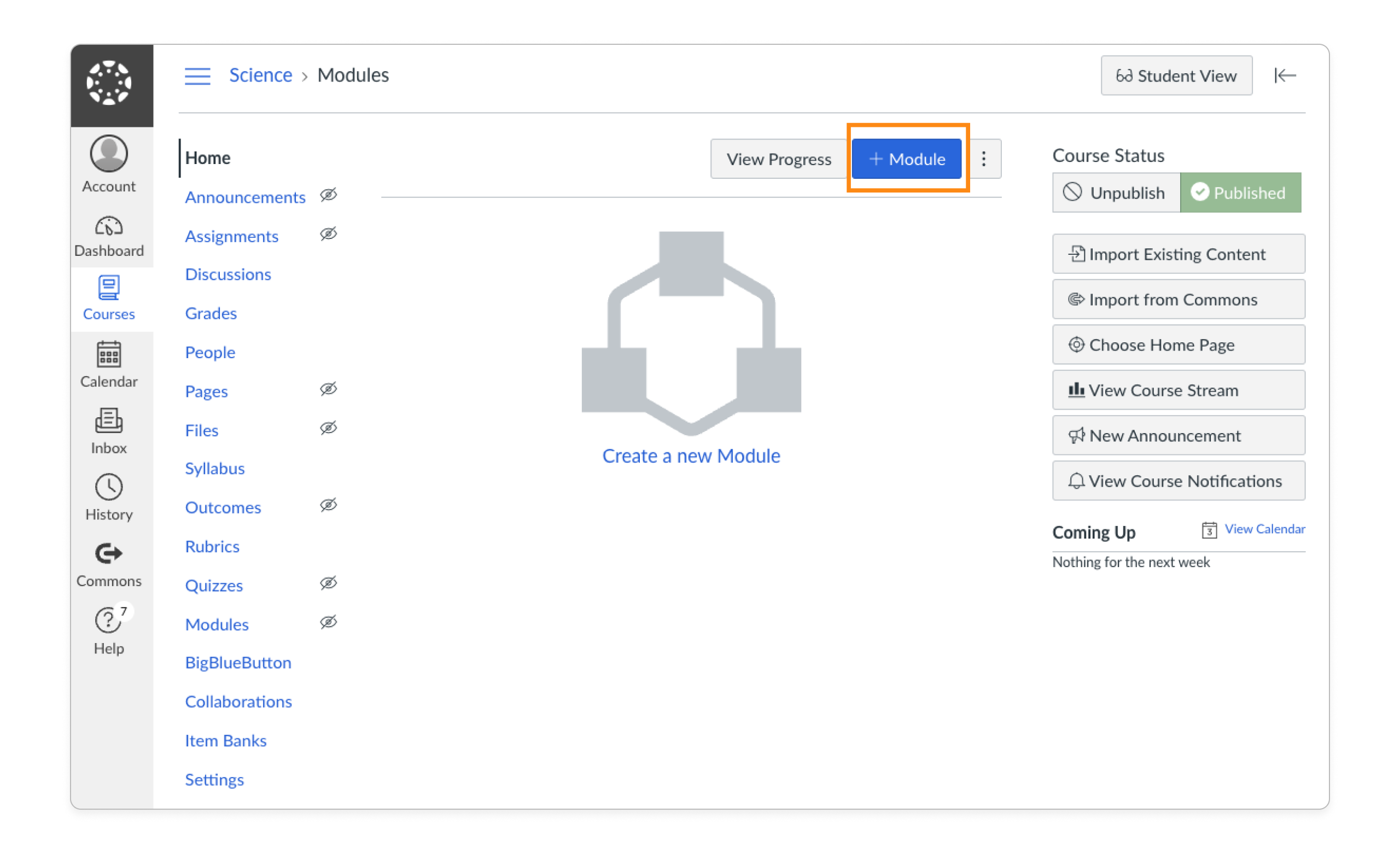
Task: Toggle visibility of Announcements page
Action: click(329, 195)
